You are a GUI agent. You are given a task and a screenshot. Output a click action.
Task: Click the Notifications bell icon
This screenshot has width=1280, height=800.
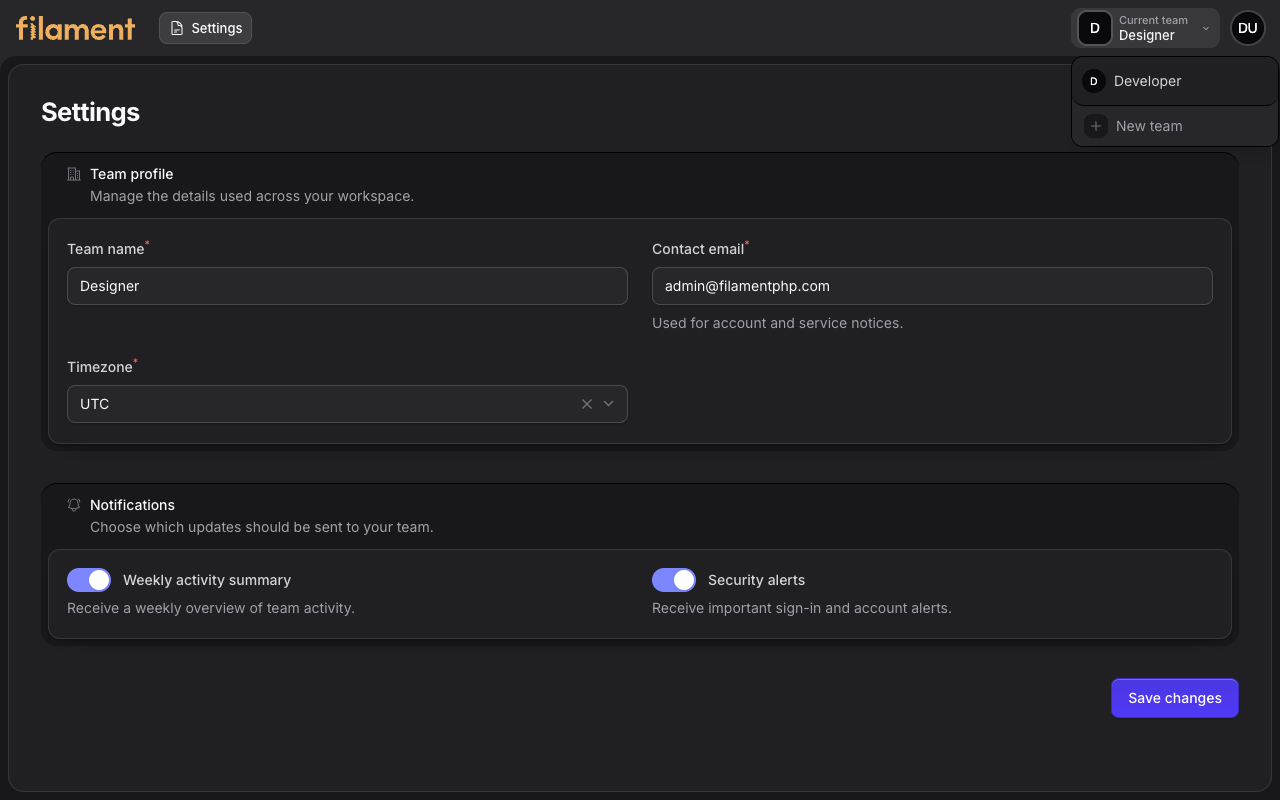(x=74, y=505)
